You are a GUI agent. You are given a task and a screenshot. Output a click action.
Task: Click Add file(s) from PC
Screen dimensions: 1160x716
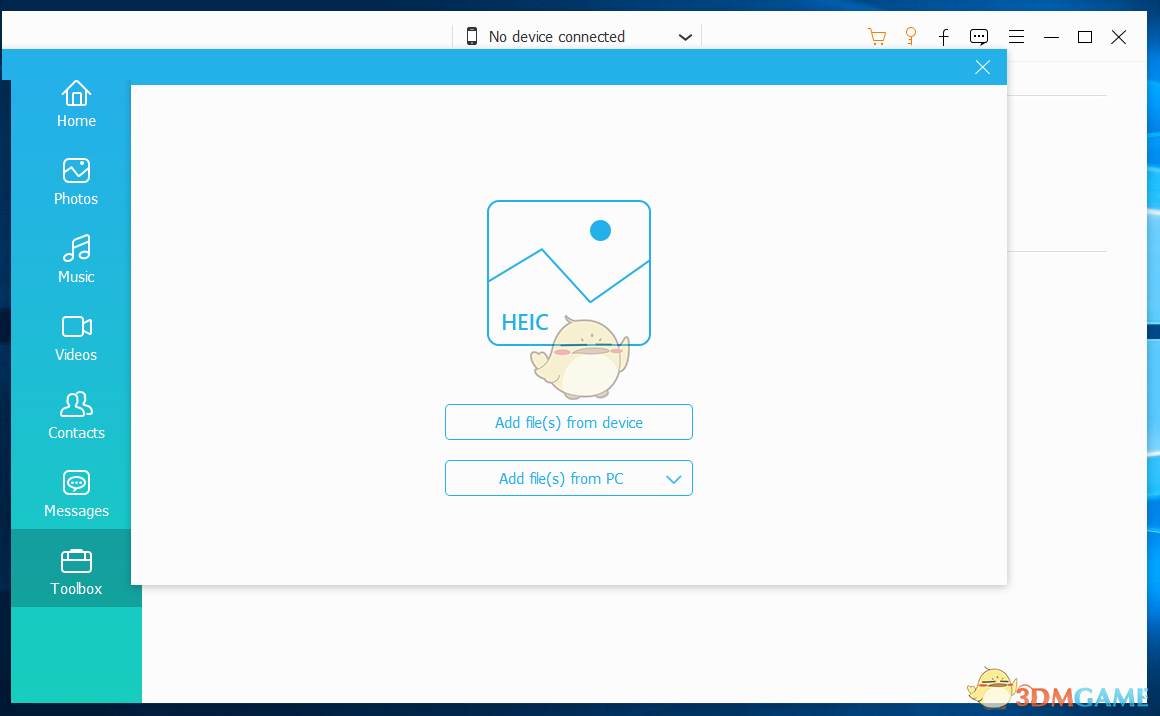(x=561, y=479)
